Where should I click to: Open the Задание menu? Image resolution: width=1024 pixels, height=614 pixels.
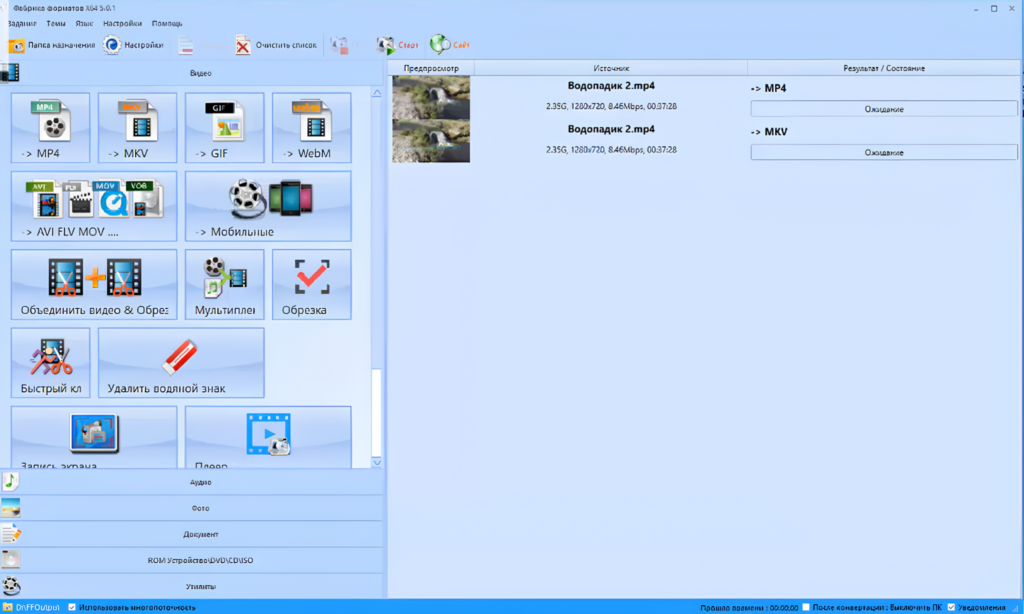(22, 24)
